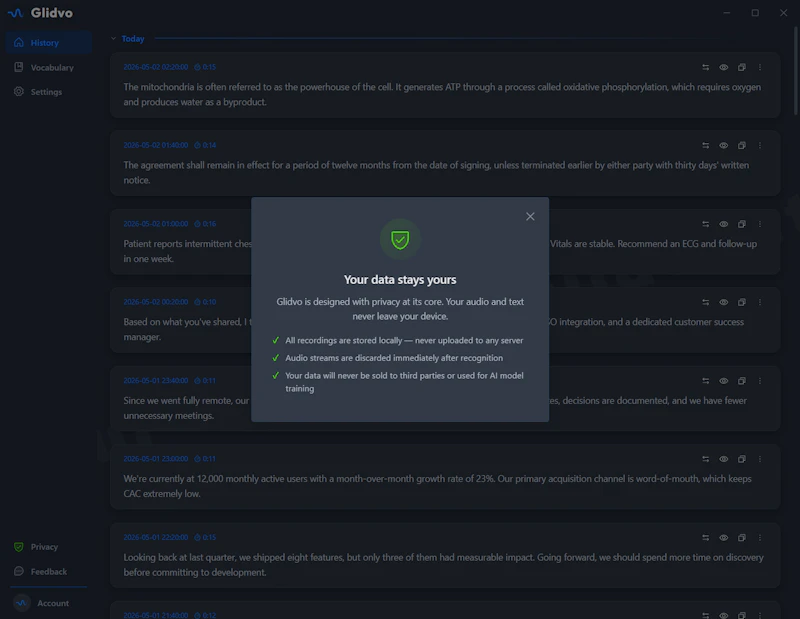Close the privacy dialog

pyautogui.click(x=530, y=216)
